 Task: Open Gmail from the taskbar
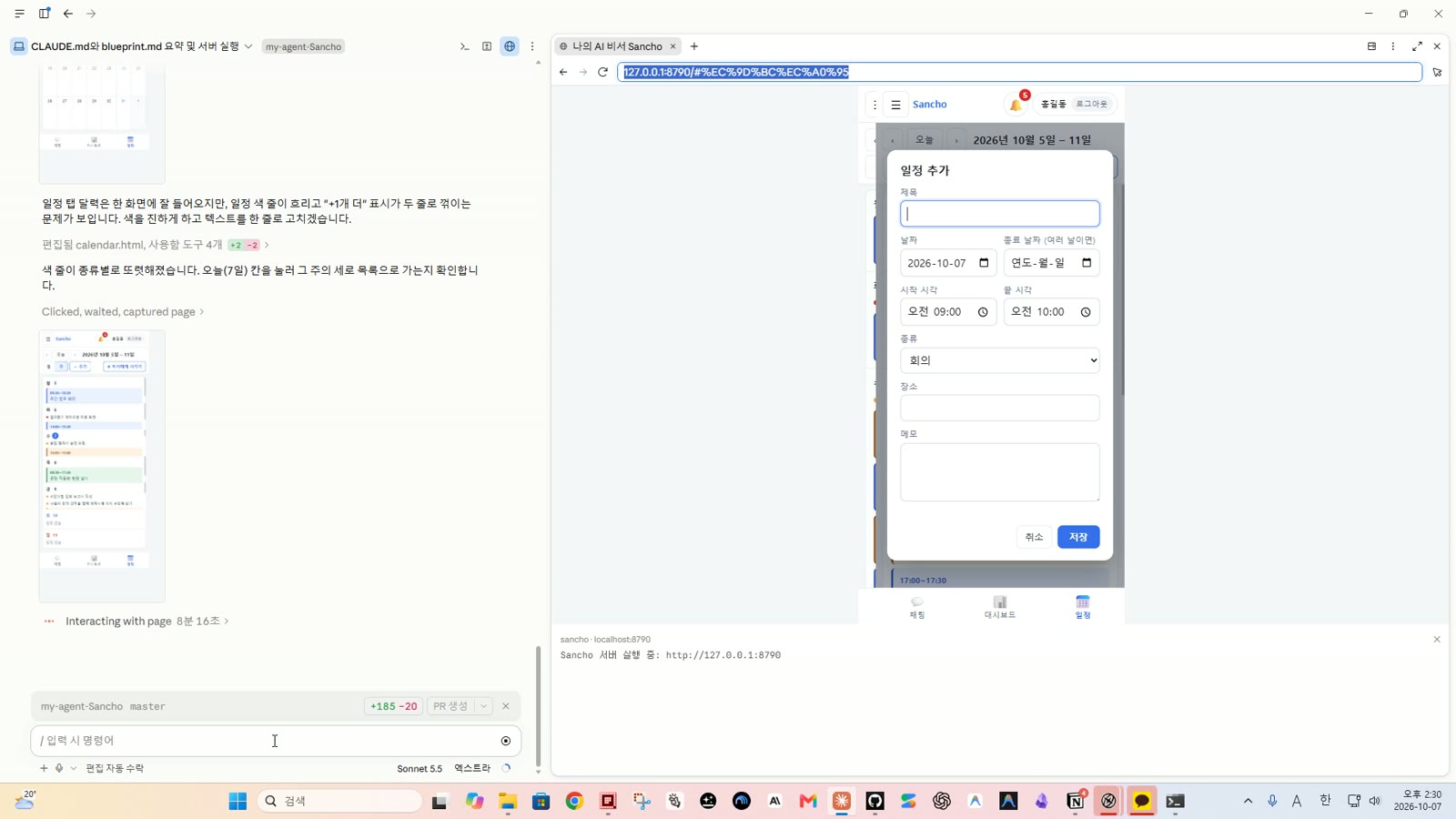(x=808, y=801)
